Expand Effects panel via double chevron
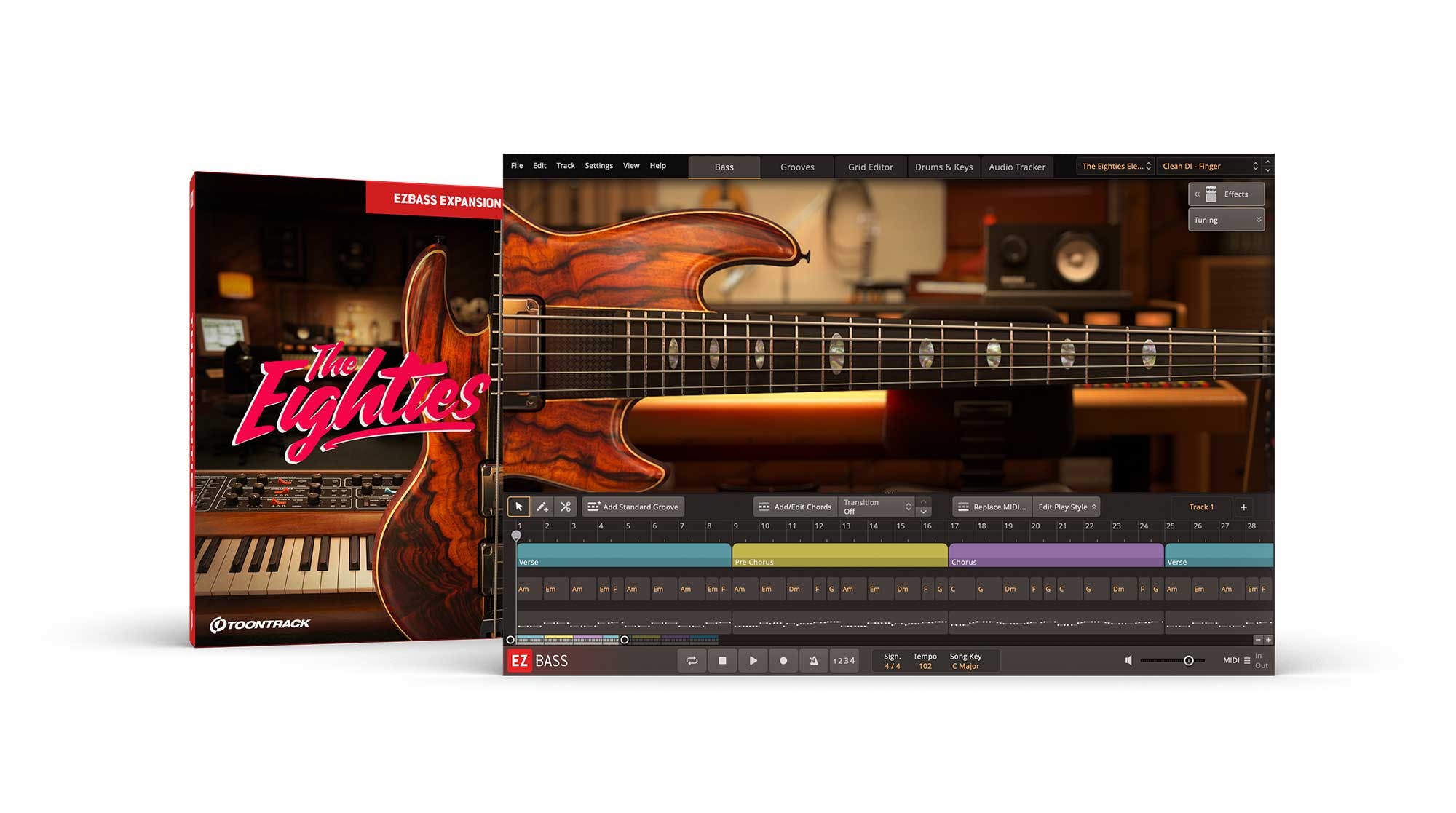1456x813 pixels. 1197,194
